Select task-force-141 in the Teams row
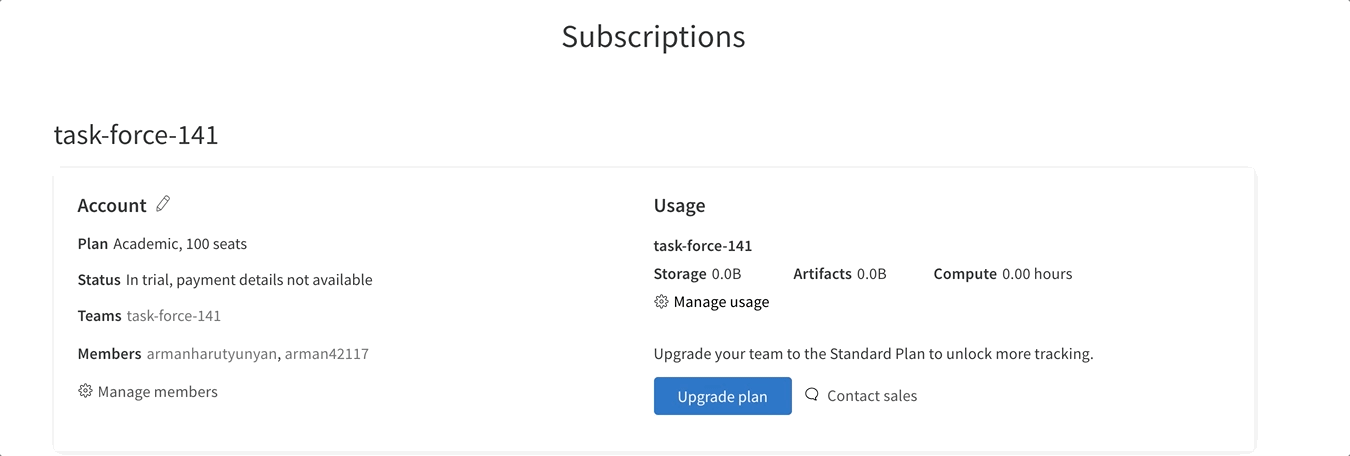This screenshot has height=456, width=1350. (174, 316)
